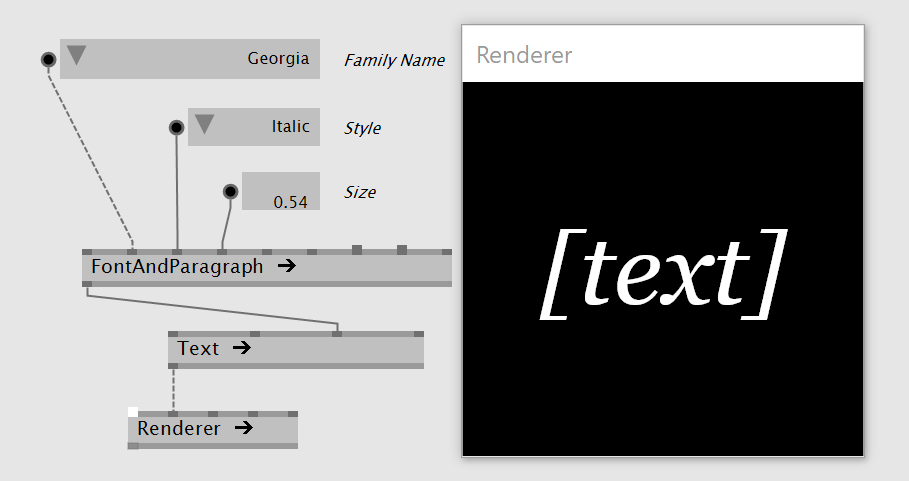The width and height of the screenshot is (909, 481).
Task: Select the Text node
Action: click(296, 349)
